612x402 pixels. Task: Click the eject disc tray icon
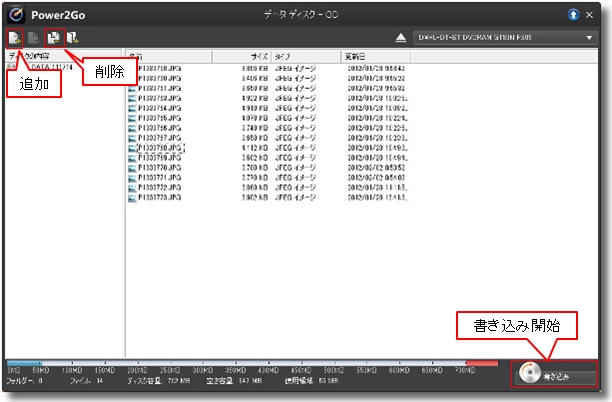(x=400, y=38)
